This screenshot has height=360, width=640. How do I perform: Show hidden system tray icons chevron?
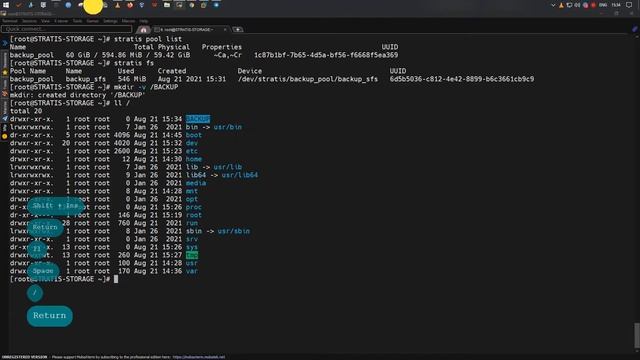tap(553, 5)
